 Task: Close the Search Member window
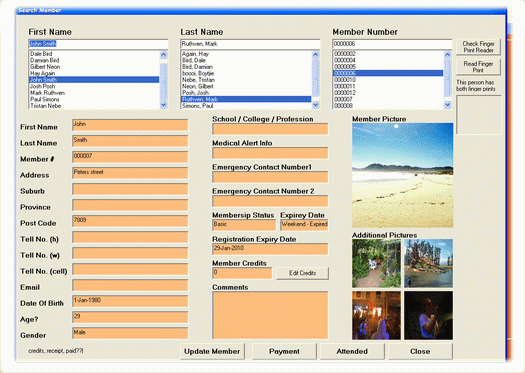(420, 351)
